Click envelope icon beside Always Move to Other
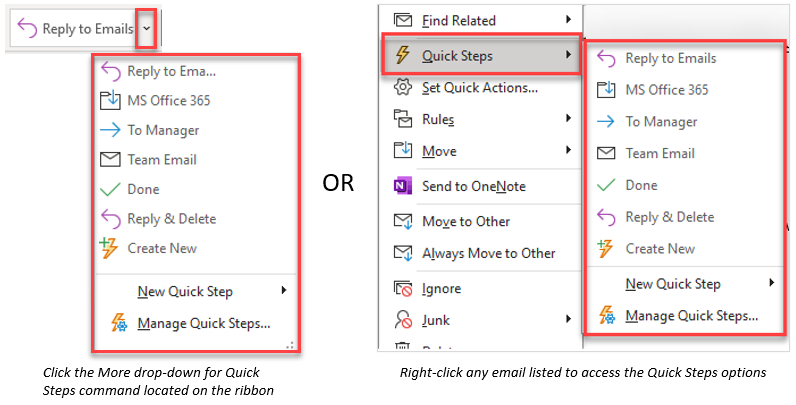 point(403,253)
